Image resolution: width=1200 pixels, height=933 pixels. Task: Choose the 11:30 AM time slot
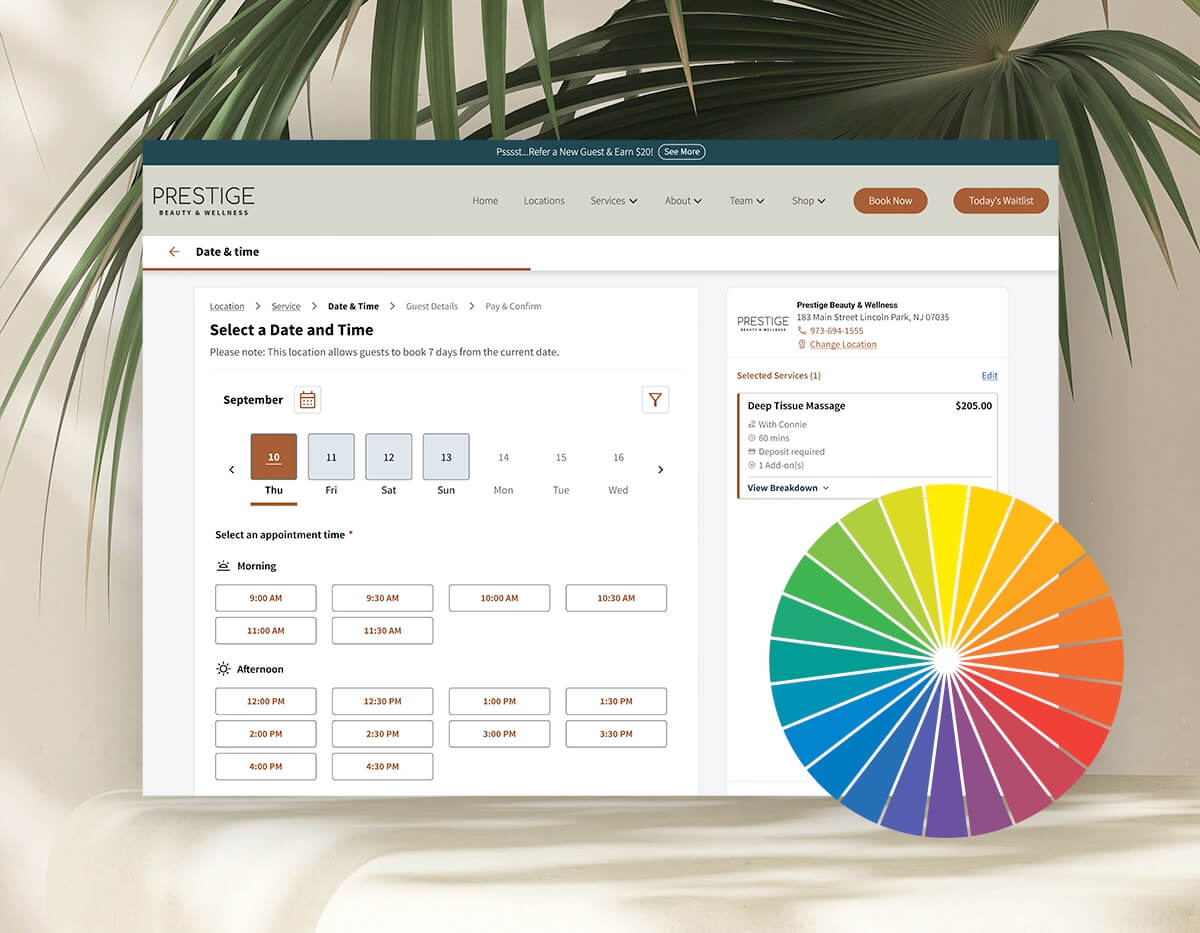pos(382,631)
